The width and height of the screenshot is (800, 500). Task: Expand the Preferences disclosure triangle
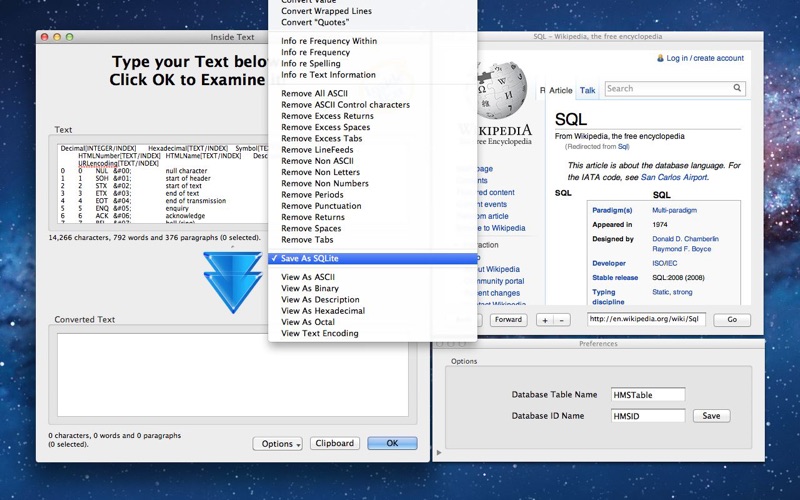(439, 452)
